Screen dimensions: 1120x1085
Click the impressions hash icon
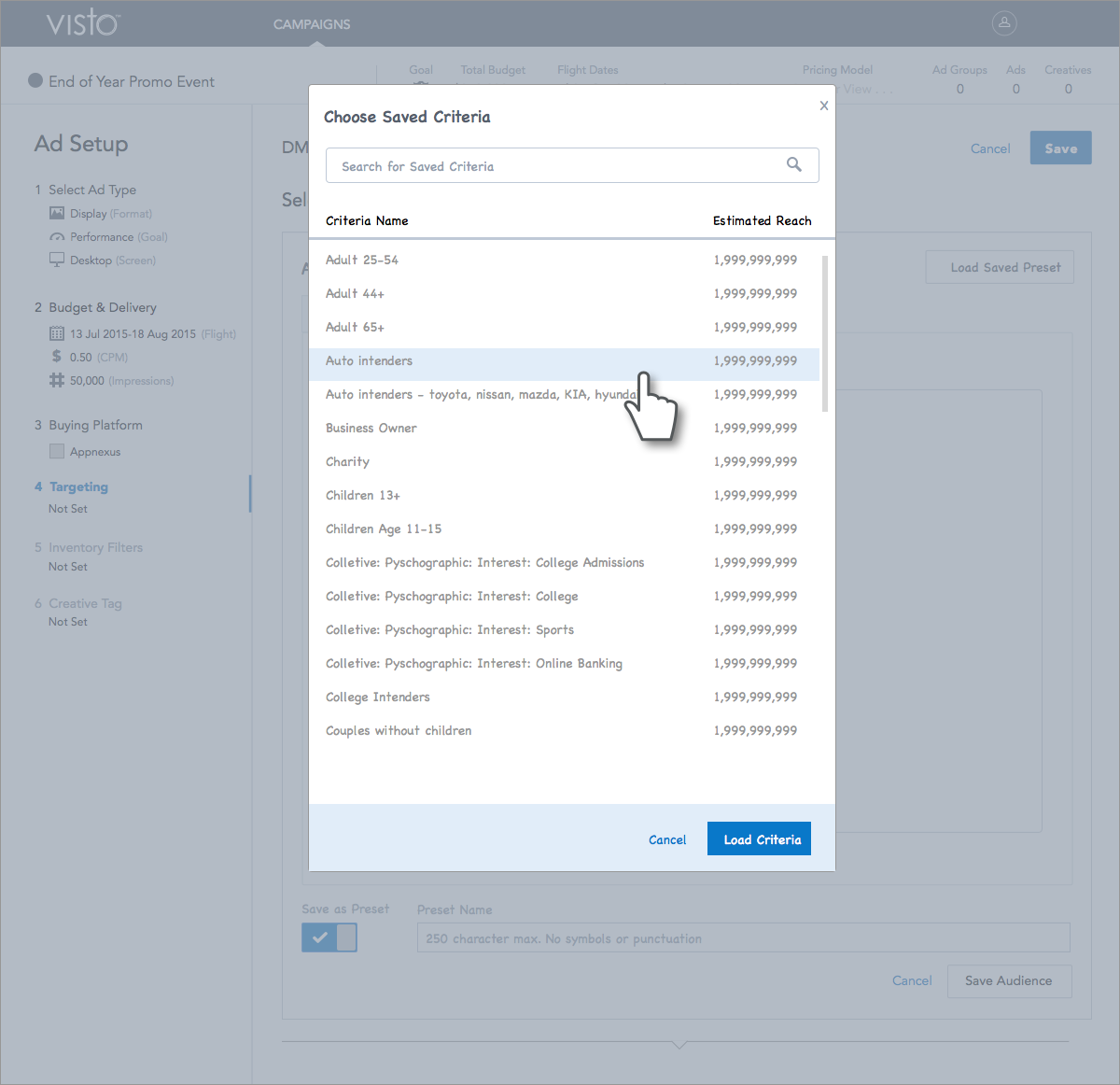(x=57, y=380)
